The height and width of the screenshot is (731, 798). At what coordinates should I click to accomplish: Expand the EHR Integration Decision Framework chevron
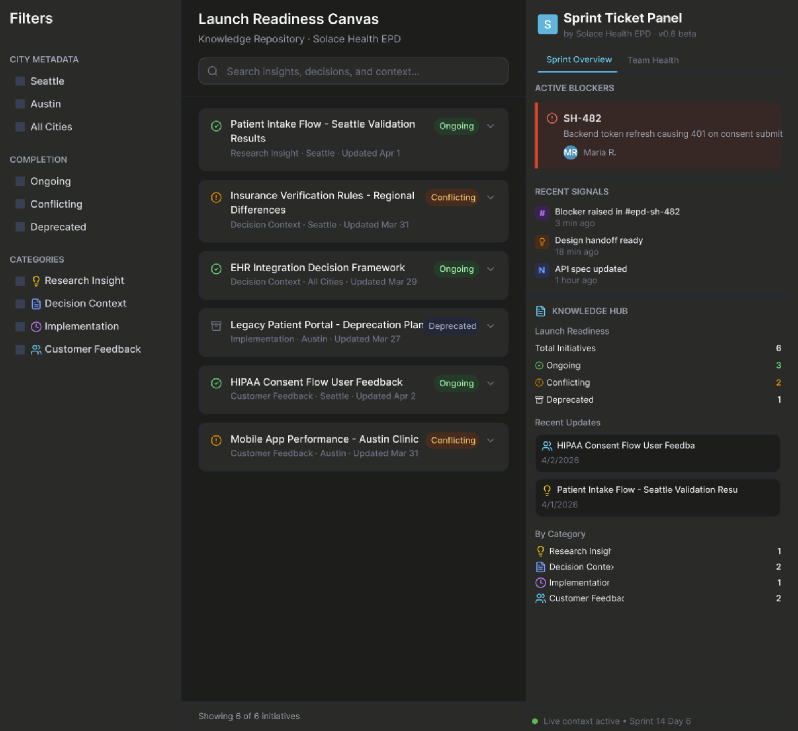point(491,269)
